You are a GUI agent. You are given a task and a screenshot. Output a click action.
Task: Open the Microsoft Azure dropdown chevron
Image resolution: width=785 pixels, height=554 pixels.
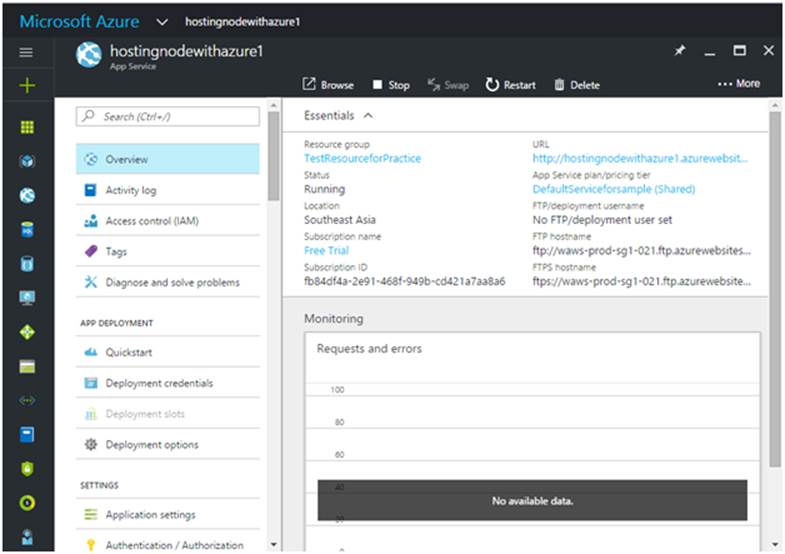click(162, 22)
